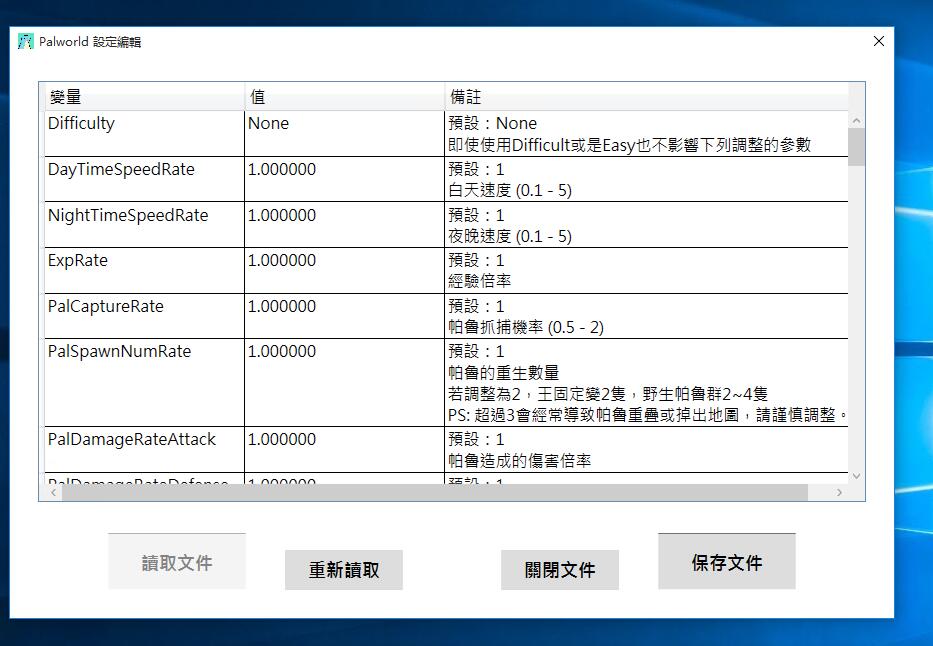Click the vertical scrollbar thumb
The width and height of the screenshot is (933, 646).
click(856, 146)
